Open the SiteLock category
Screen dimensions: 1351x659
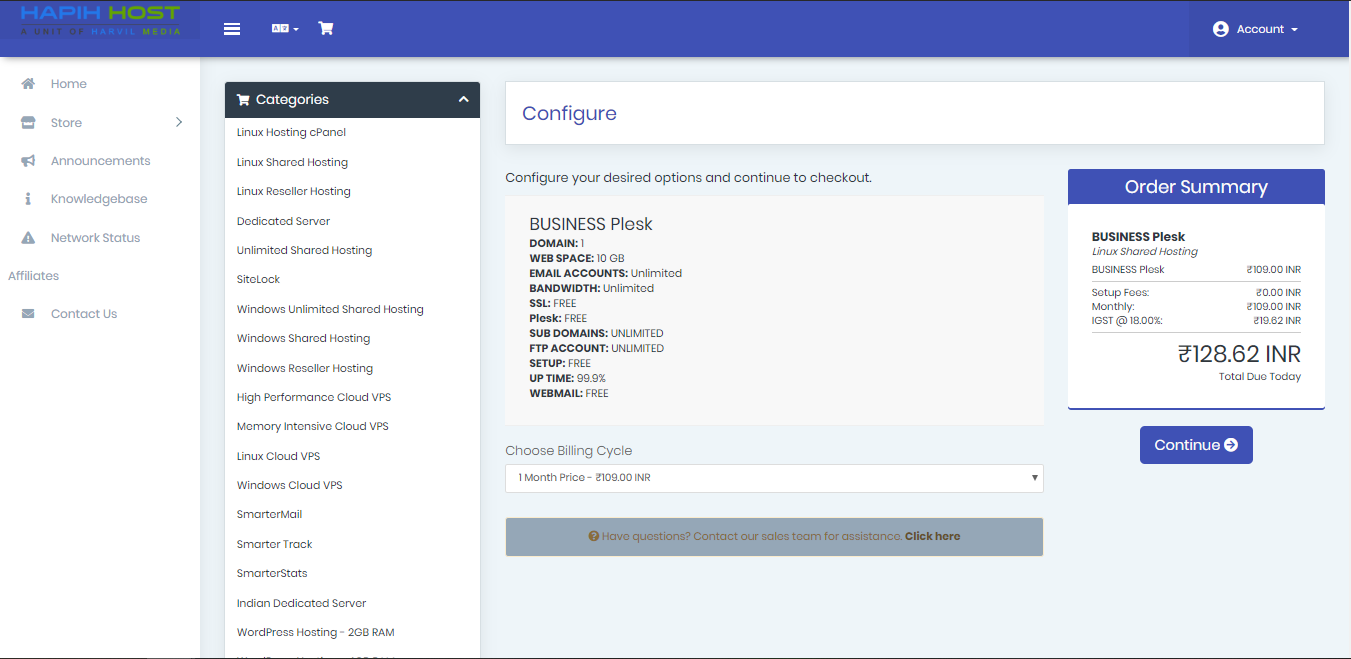pos(259,279)
